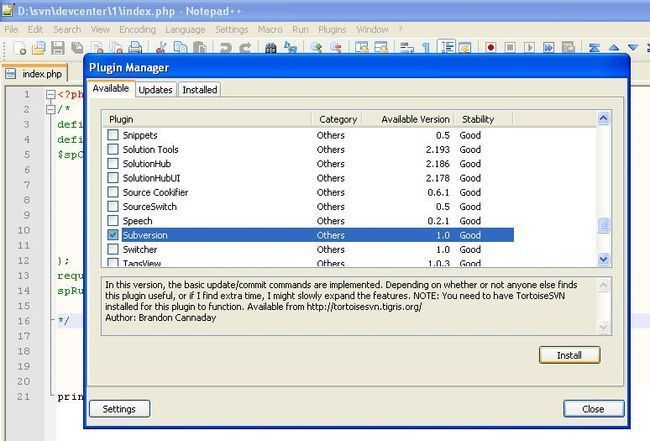Click the Close All documents icon
The width and height of the screenshot is (650, 441).
coord(116,48)
